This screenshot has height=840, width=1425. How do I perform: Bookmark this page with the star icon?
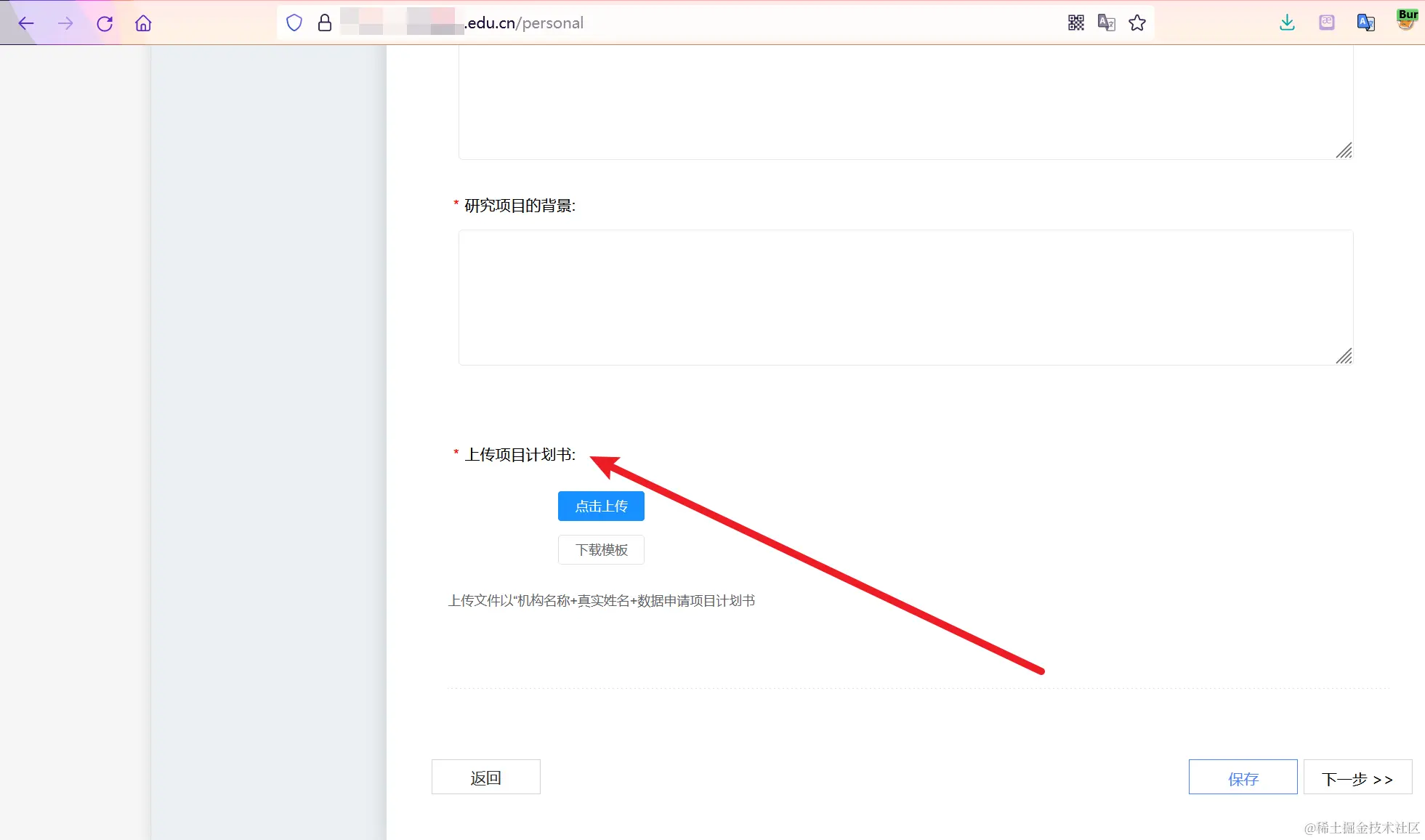click(1137, 23)
